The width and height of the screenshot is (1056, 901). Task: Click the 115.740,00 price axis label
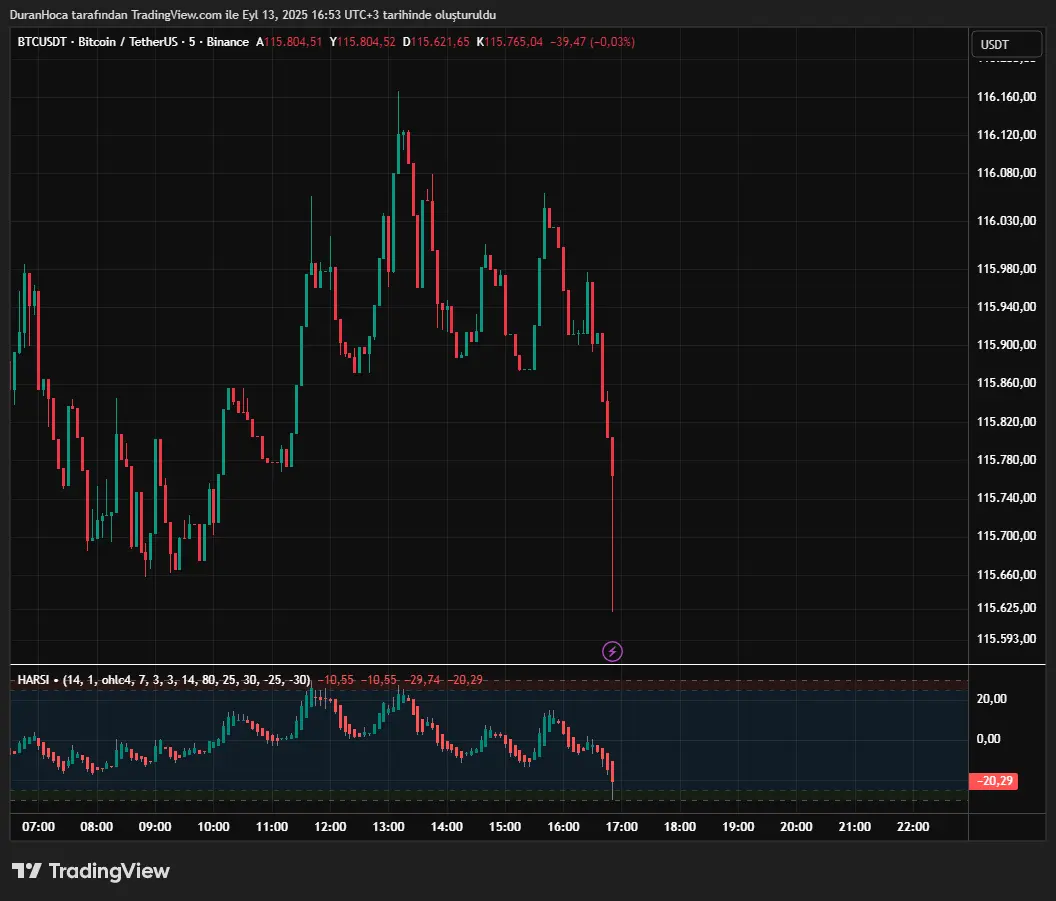(1006, 498)
